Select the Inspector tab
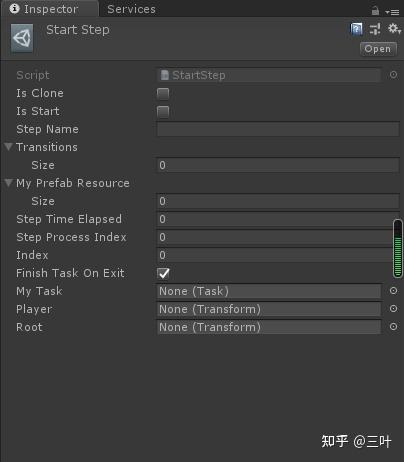 click(x=50, y=9)
